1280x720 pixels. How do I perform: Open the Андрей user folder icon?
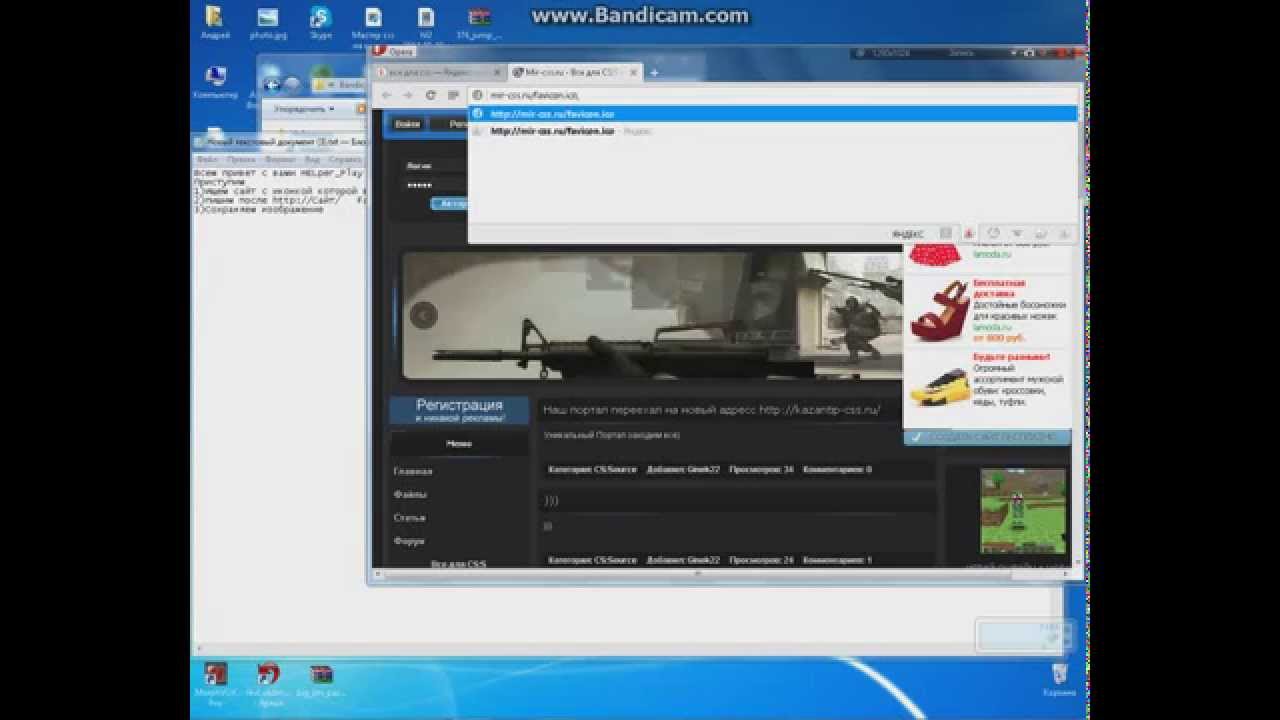214,20
